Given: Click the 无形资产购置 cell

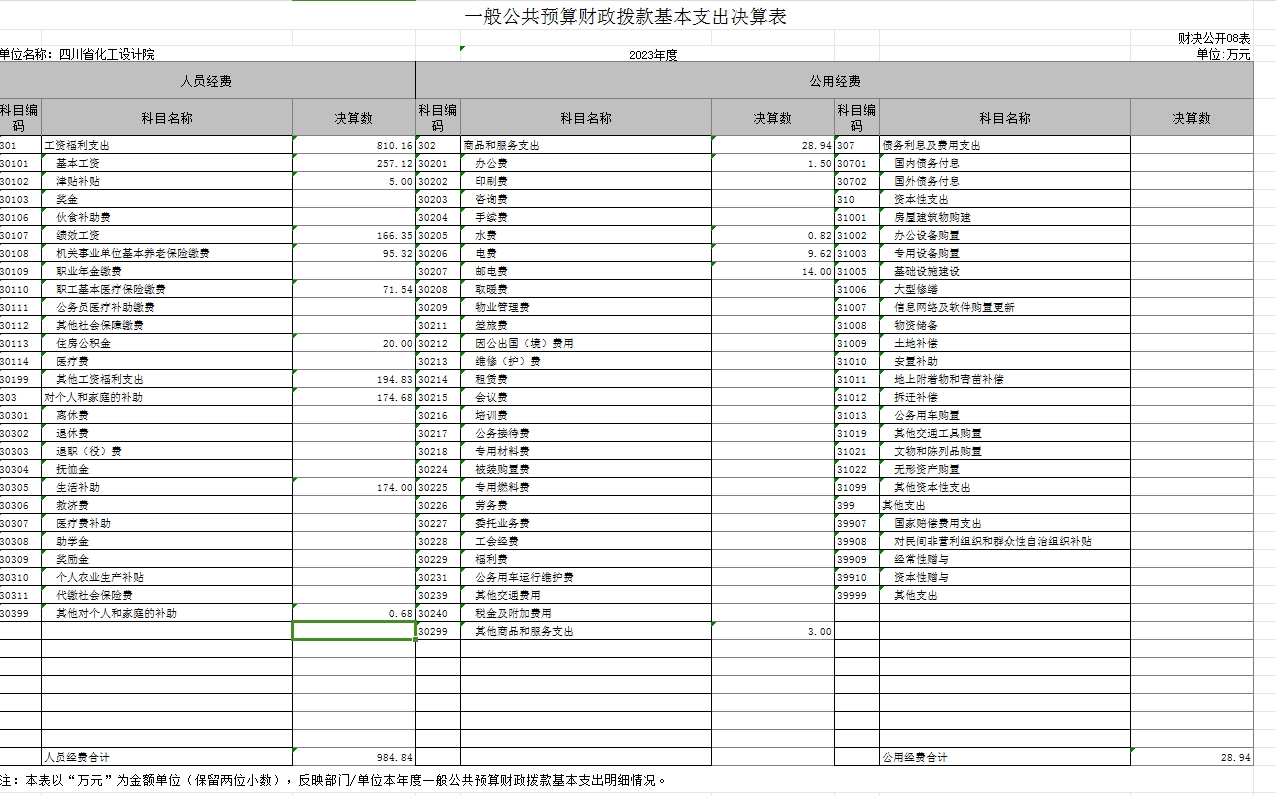Looking at the screenshot, I should click(1005, 469).
